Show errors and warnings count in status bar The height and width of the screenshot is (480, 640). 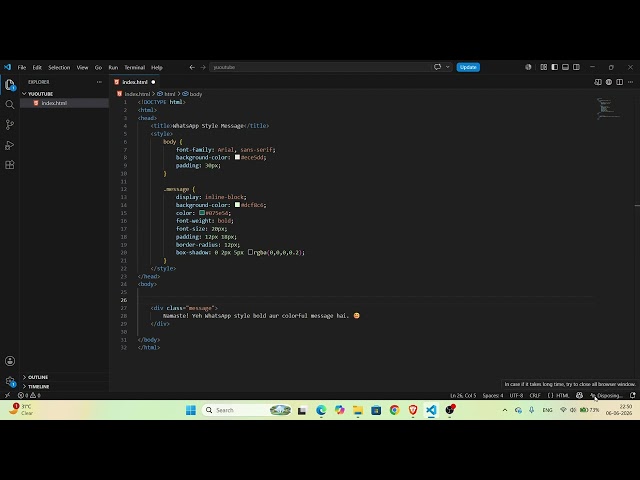[29, 395]
